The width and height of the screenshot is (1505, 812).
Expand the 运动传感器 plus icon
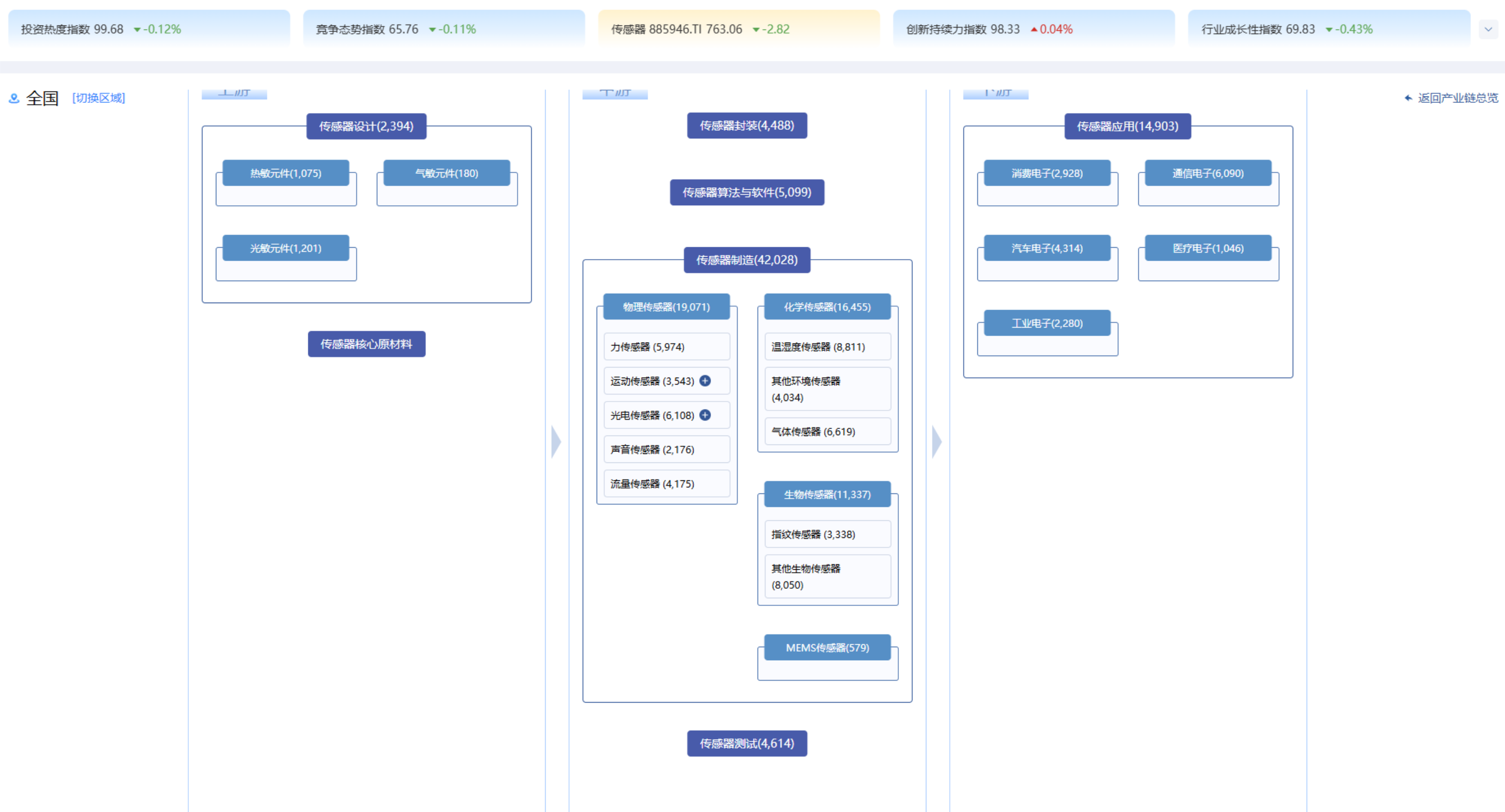[705, 381]
